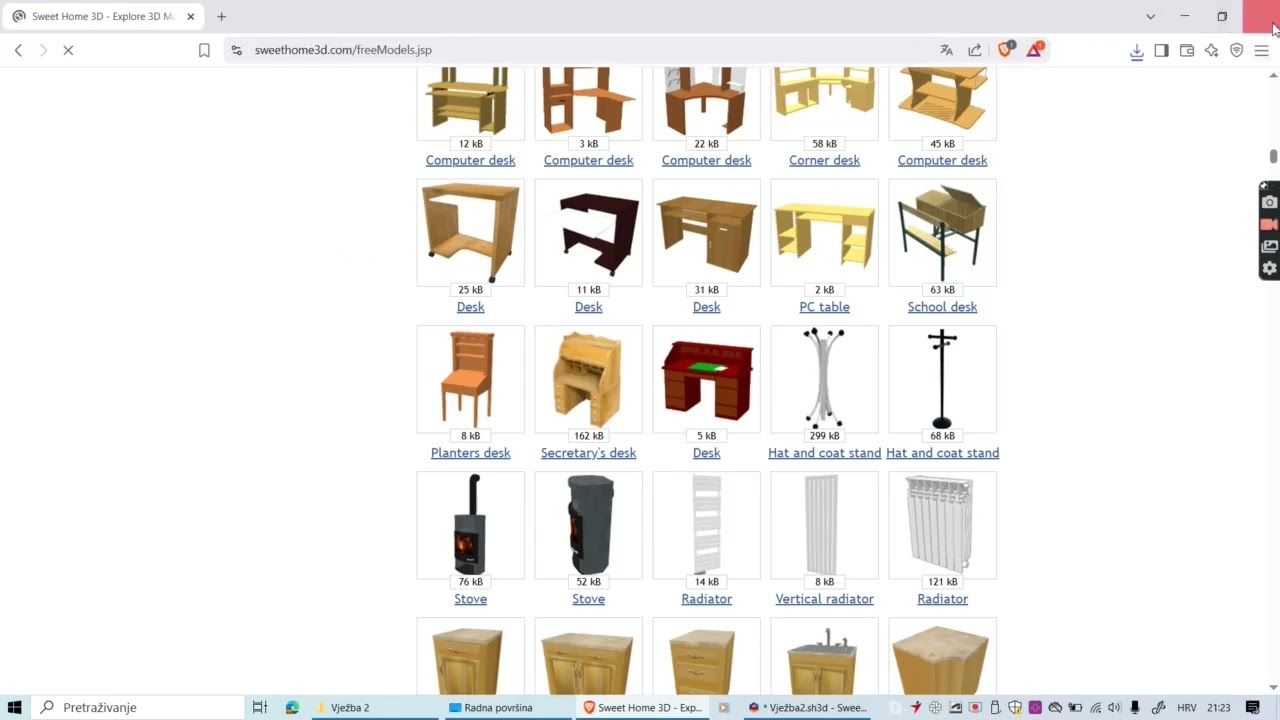Open a new browser tab with plus button
This screenshot has height=720, width=1280.
tap(221, 17)
